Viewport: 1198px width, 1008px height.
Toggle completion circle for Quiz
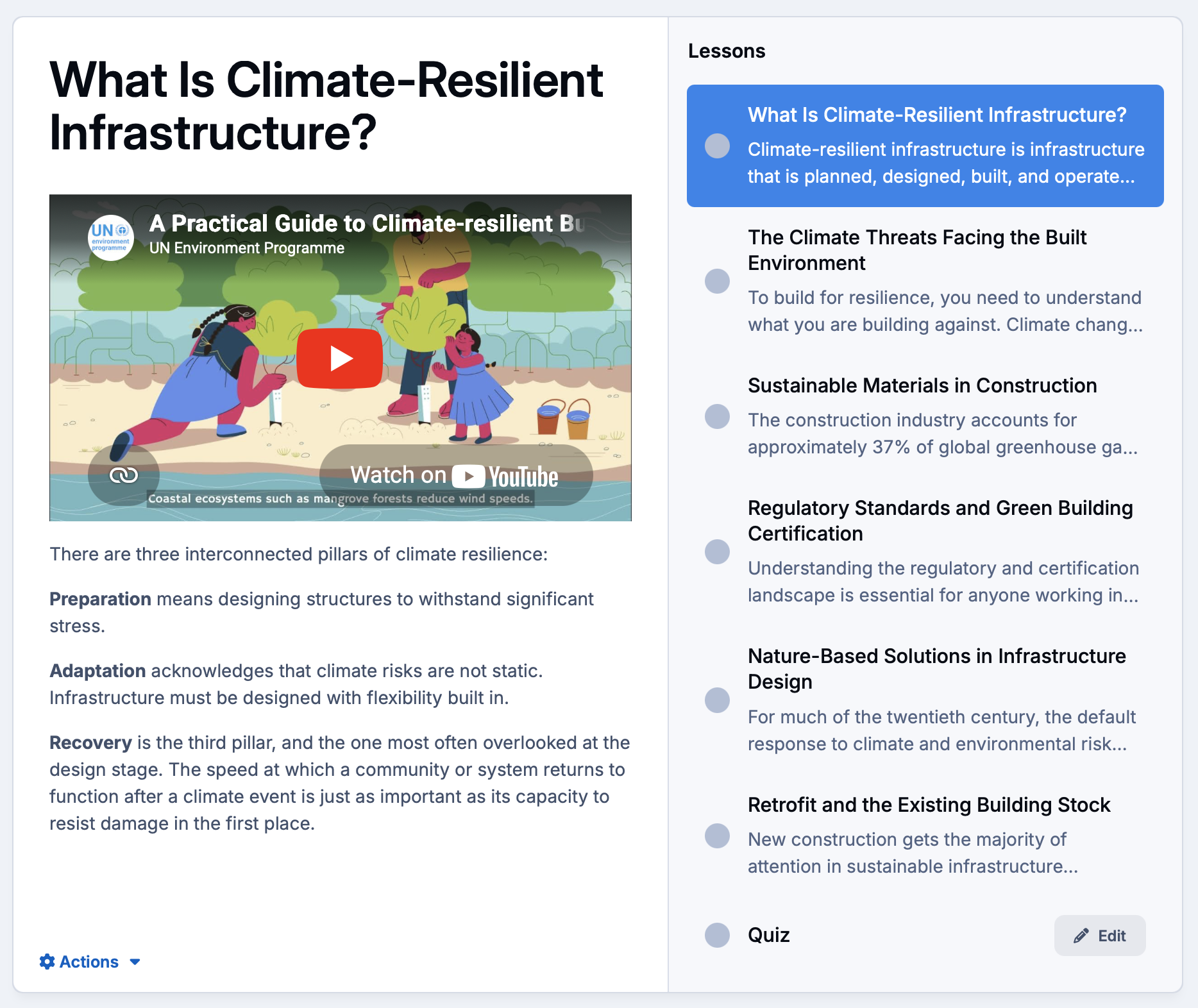click(717, 935)
